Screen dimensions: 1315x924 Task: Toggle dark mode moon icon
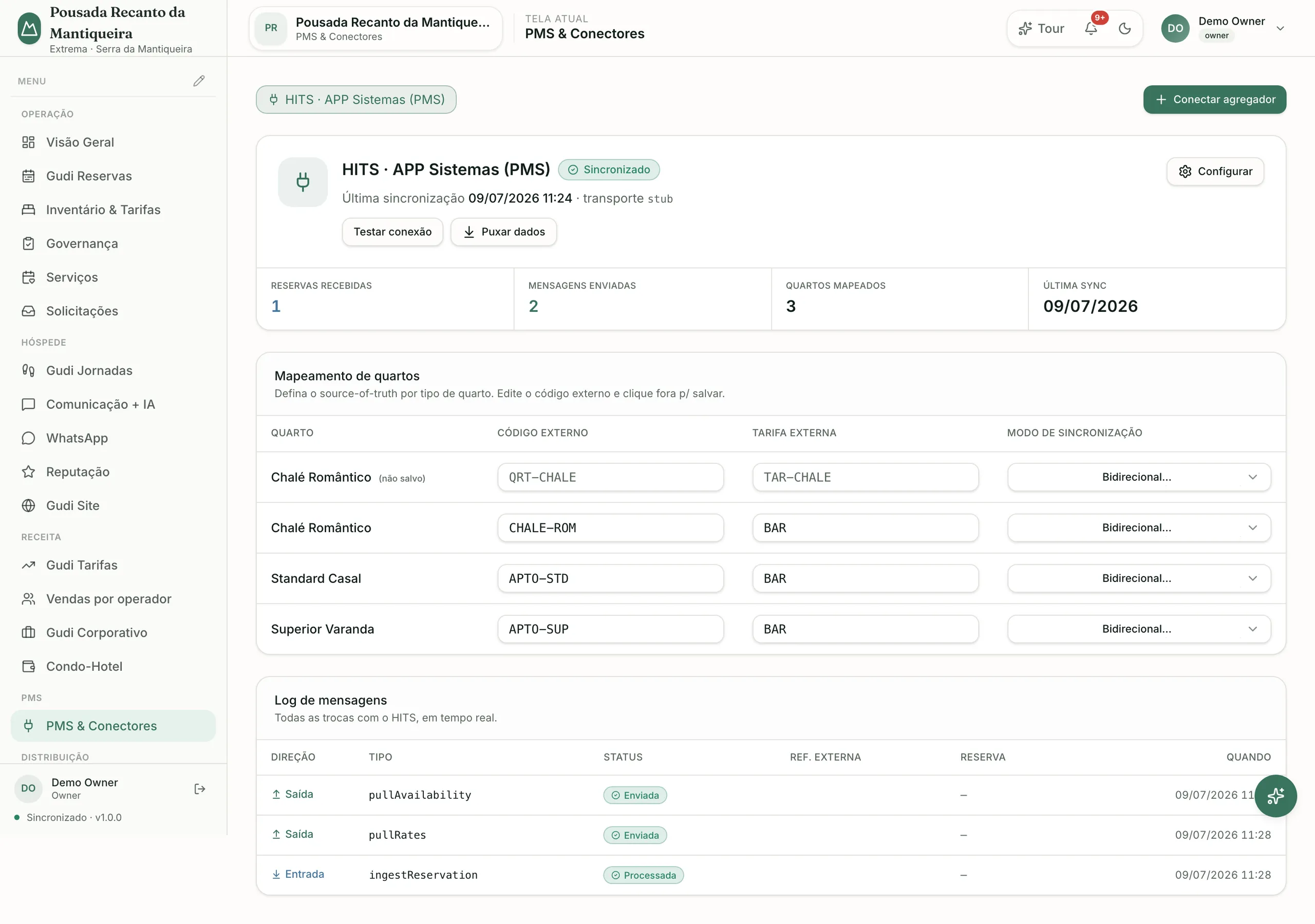coord(1125,28)
